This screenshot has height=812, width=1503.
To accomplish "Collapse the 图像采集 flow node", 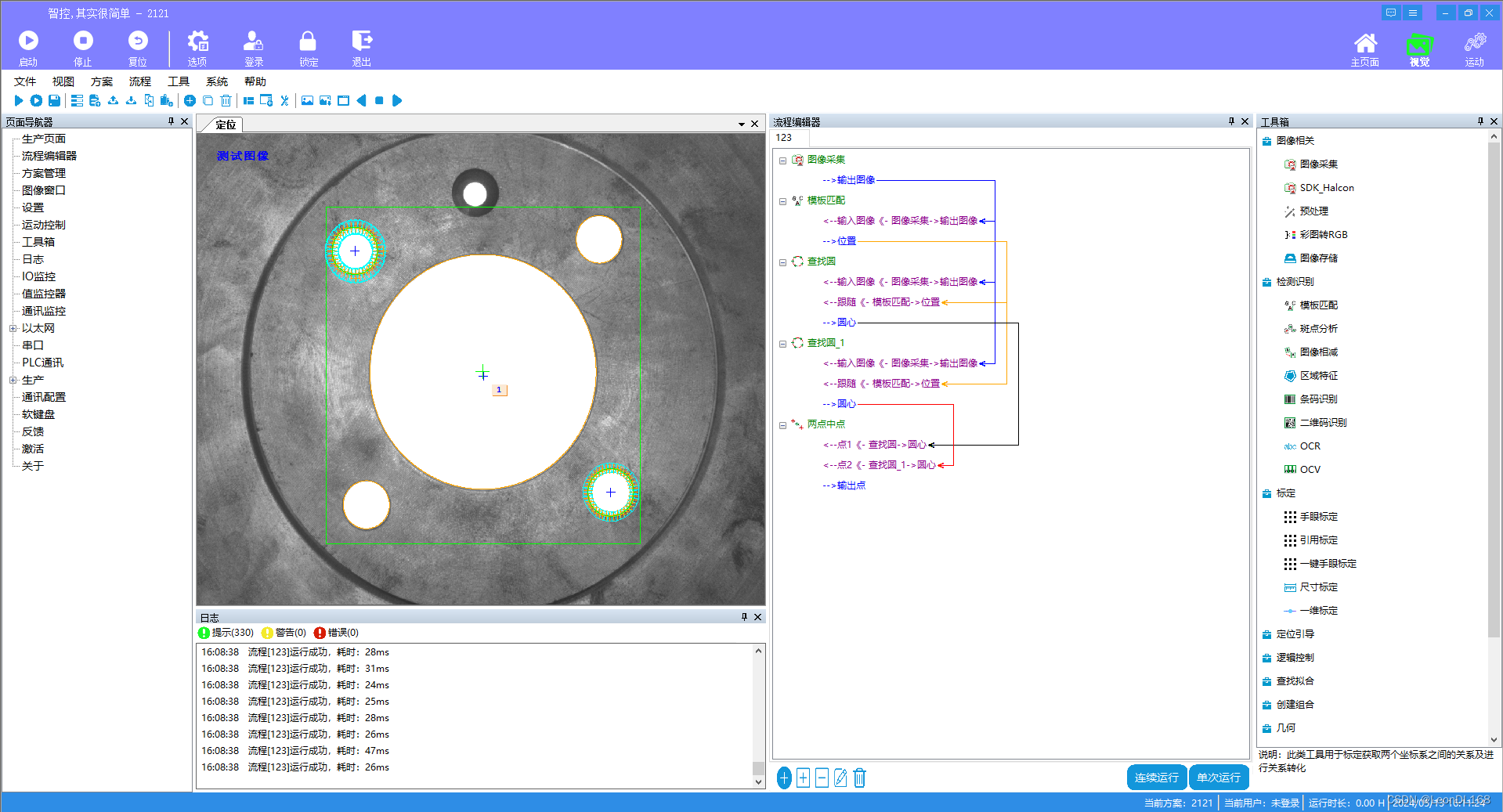I will click(782, 161).
